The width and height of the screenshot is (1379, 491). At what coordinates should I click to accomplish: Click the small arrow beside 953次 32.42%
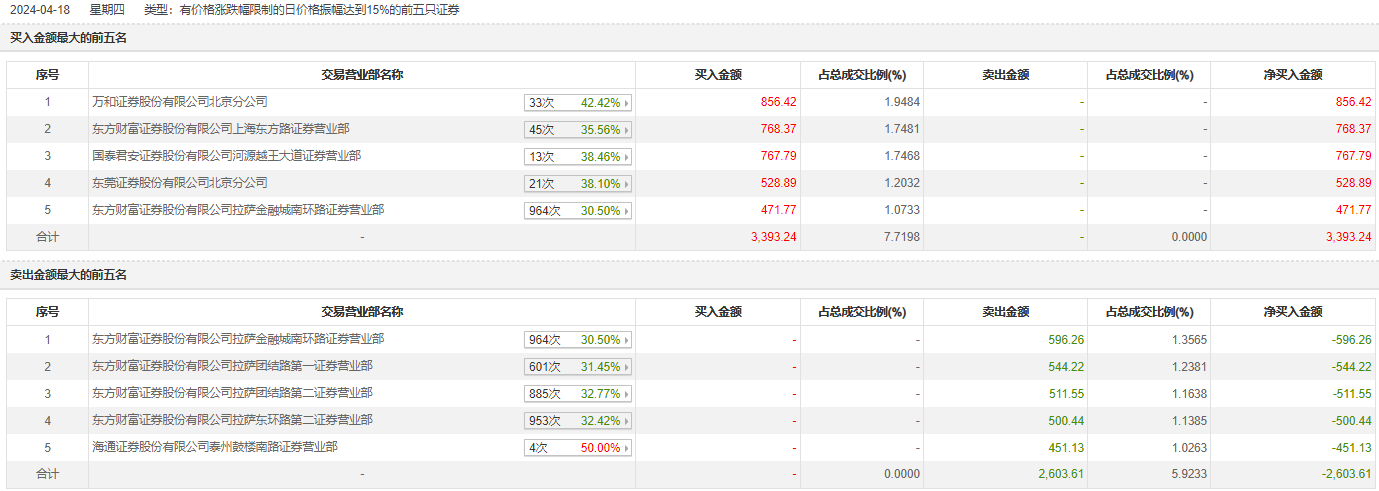pyautogui.click(x=627, y=421)
